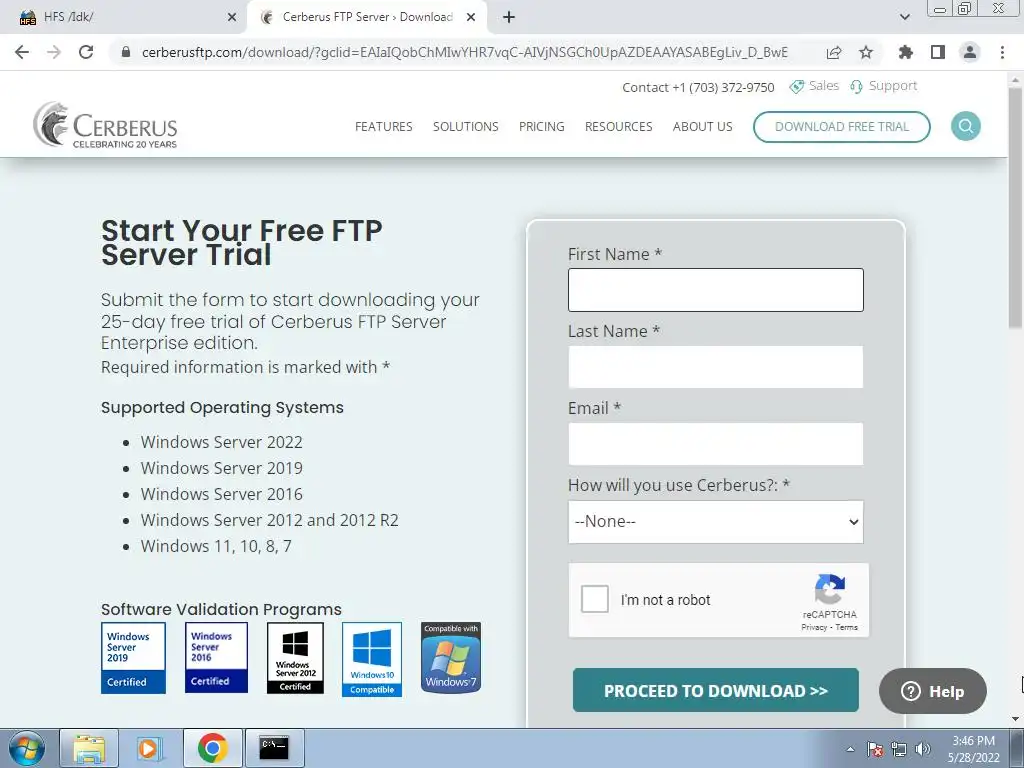Open the command prompt taskbar icon
This screenshot has width=1024, height=768.
(x=274, y=748)
